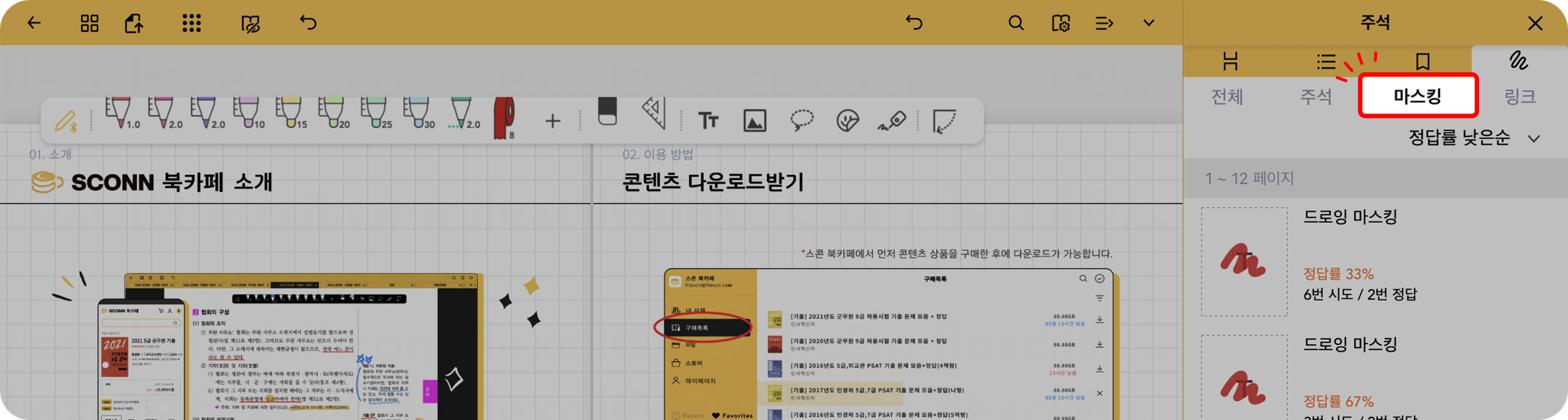Select the red masking tape tool
Image resolution: width=1568 pixels, height=420 pixels.
(504, 118)
